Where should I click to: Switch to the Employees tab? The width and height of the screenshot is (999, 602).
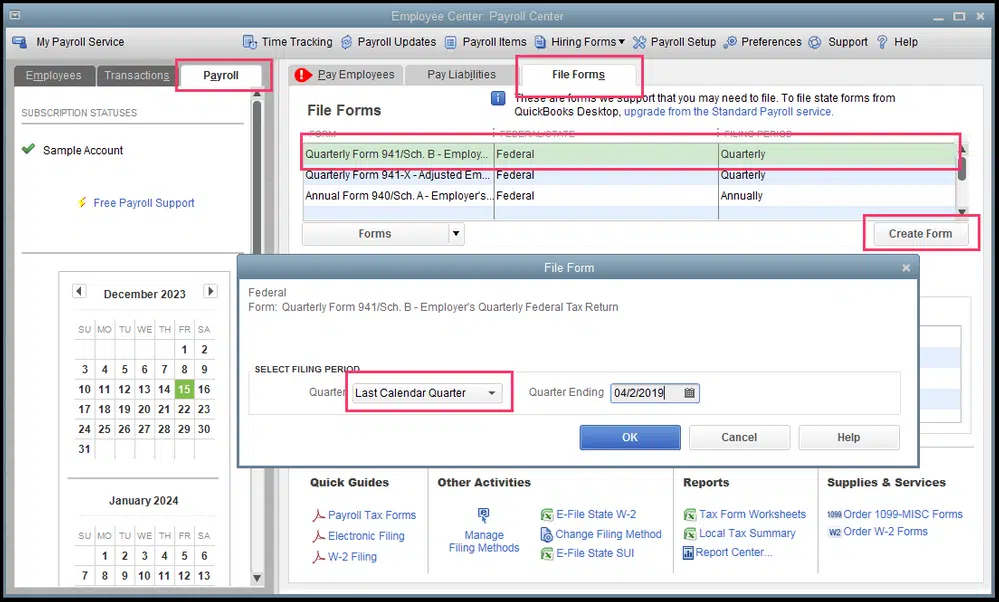54,76
